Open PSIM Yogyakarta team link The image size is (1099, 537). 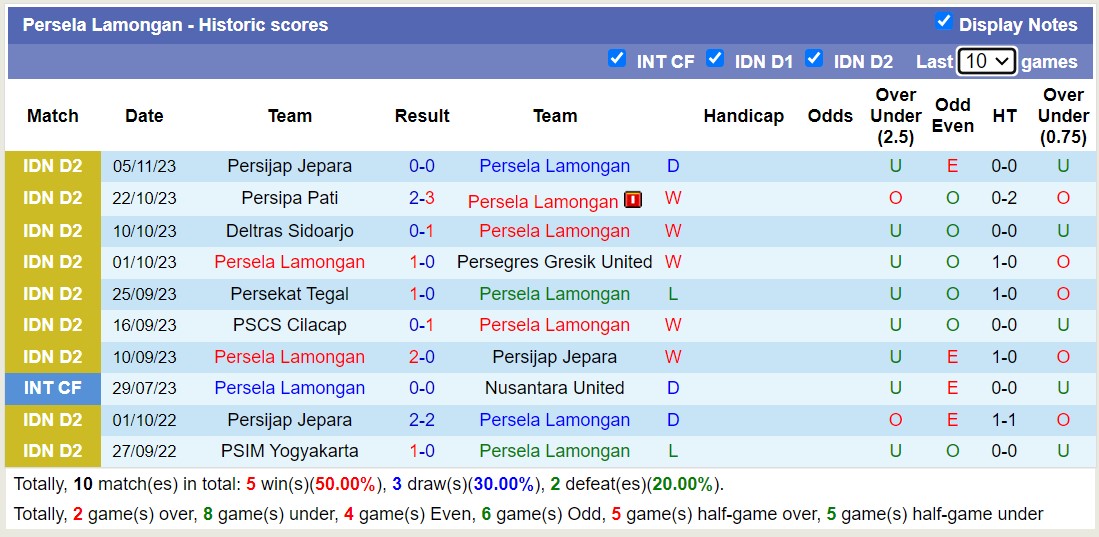coord(289,451)
